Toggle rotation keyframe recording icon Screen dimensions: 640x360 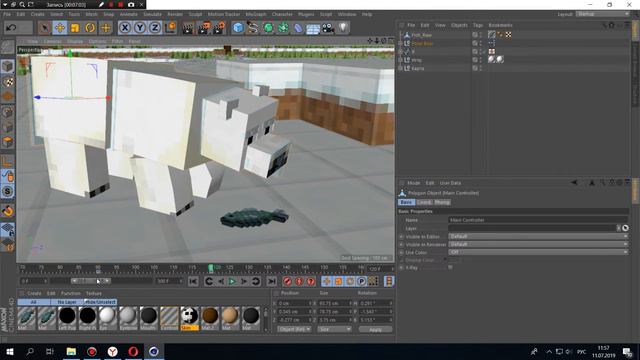click(x=350, y=281)
